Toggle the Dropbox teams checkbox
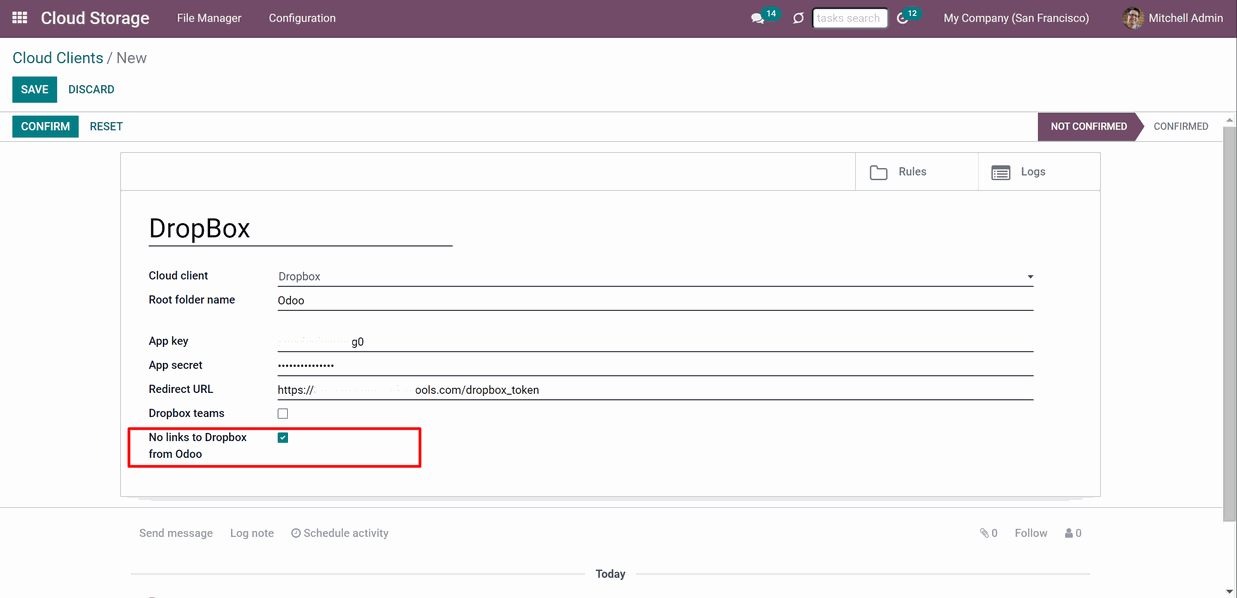 tap(283, 414)
